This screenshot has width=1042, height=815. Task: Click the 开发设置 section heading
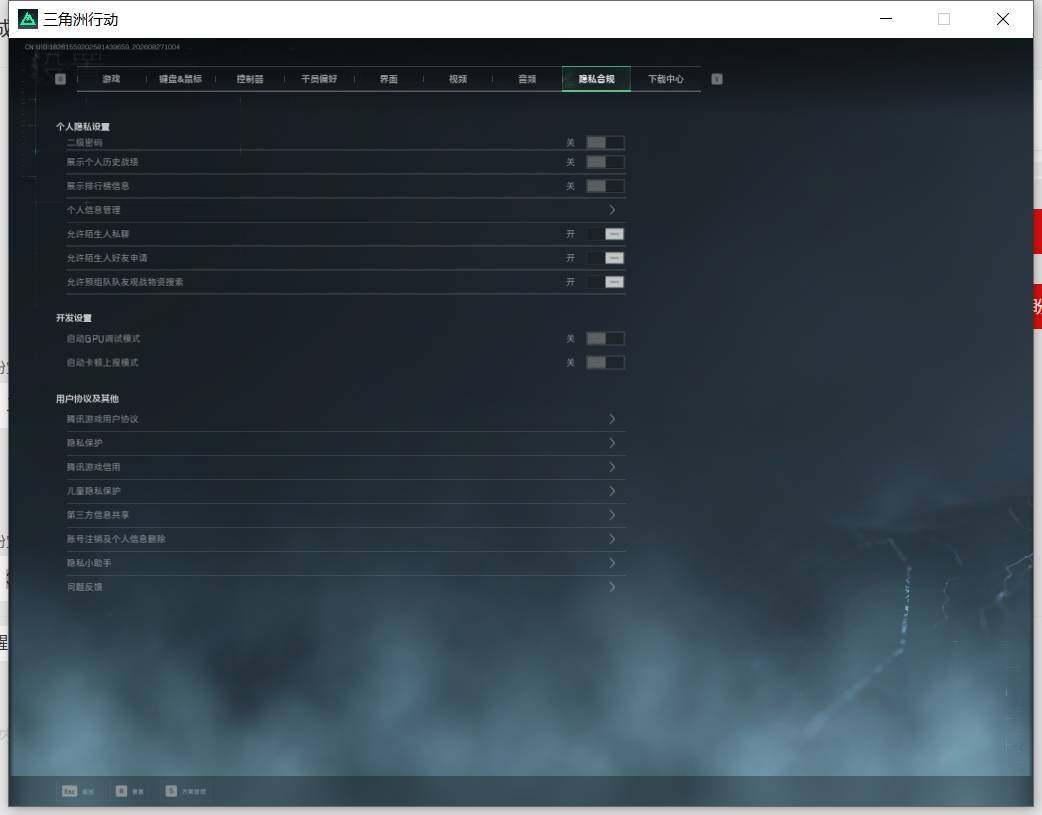point(74,318)
